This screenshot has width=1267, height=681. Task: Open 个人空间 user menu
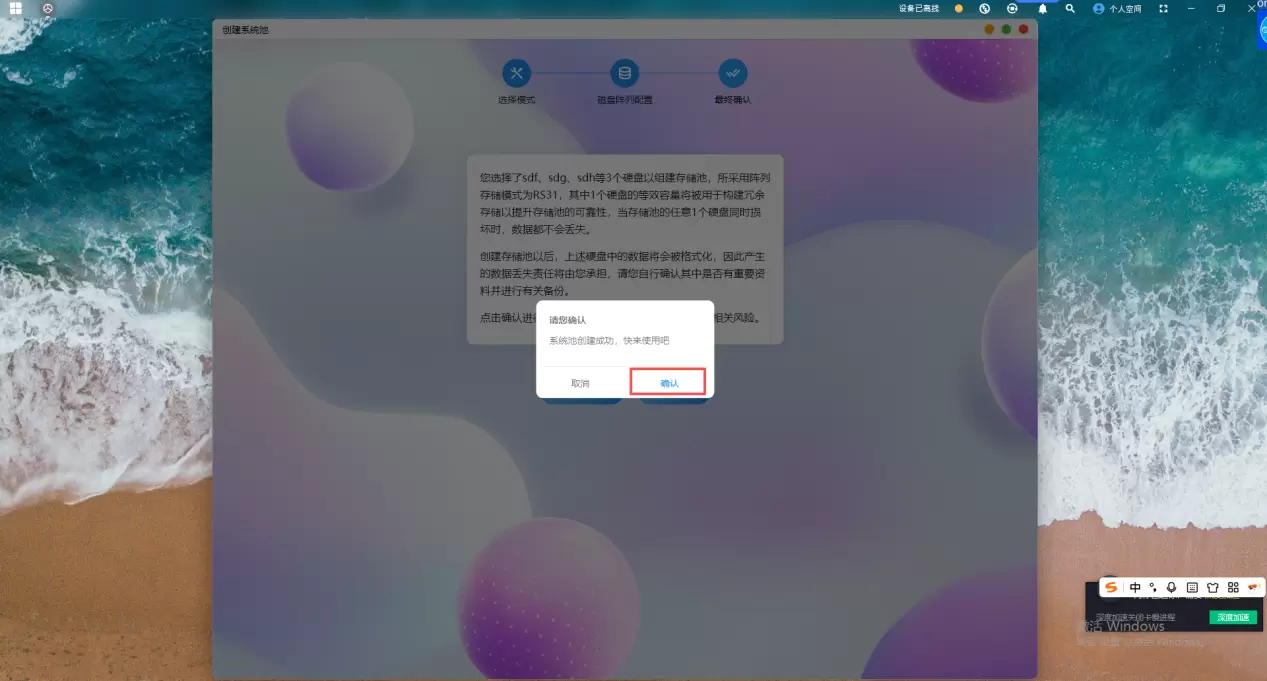[1118, 8]
